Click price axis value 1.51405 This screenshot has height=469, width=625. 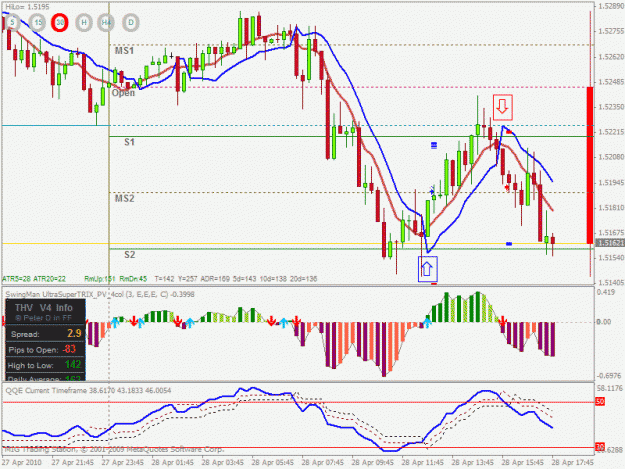(611, 283)
